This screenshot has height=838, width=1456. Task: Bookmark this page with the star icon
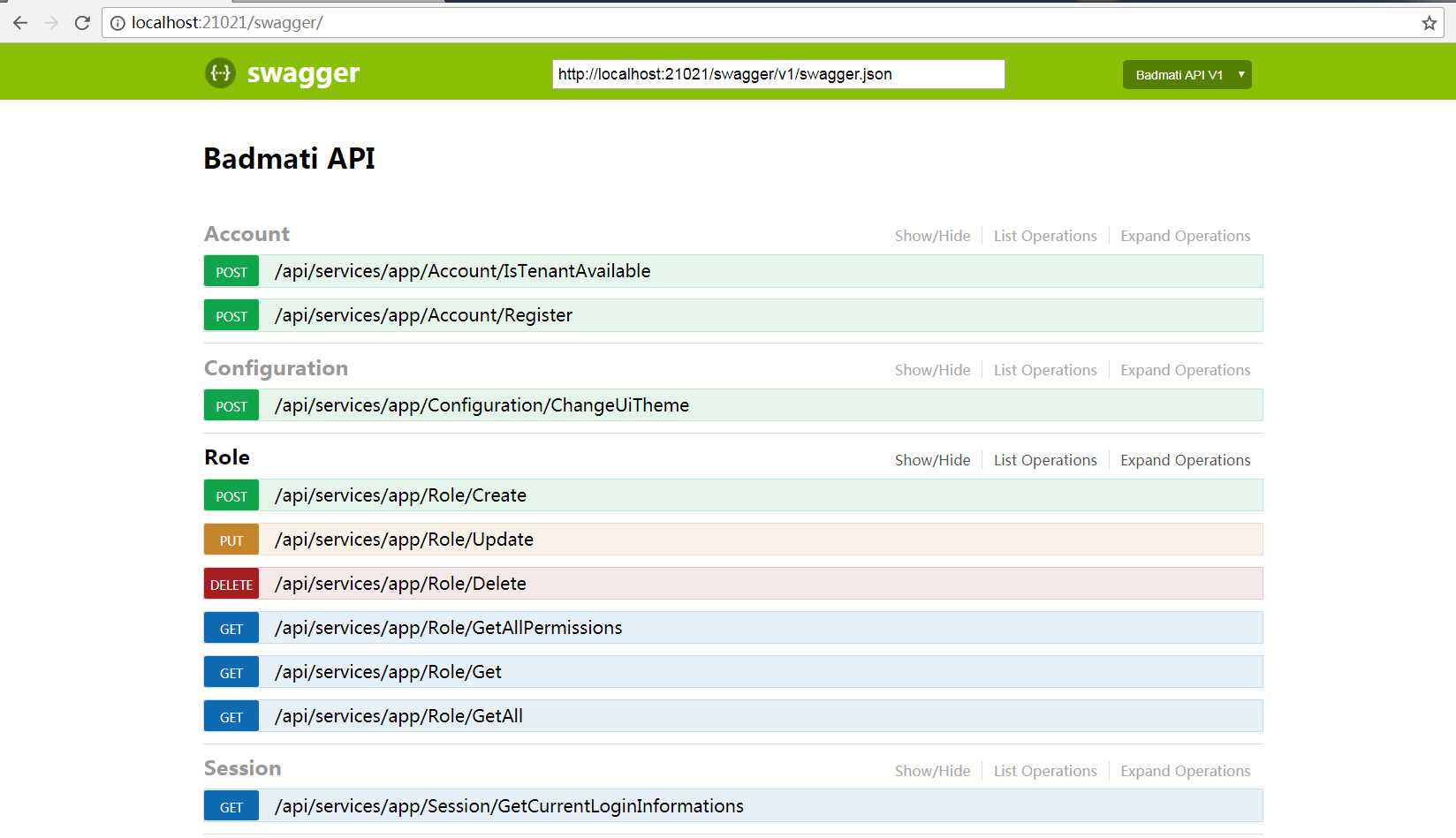[x=1429, y=23]
